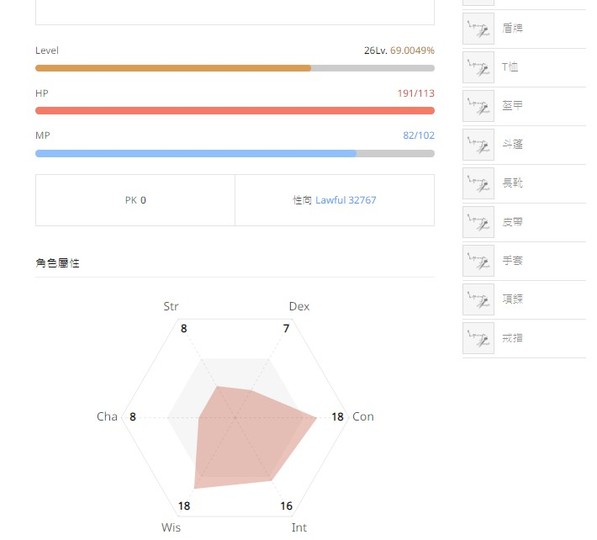Click the 手套 (gloves) equipment slot icon
This screenshot has width=597, height=540.
(x=478, y=261)
